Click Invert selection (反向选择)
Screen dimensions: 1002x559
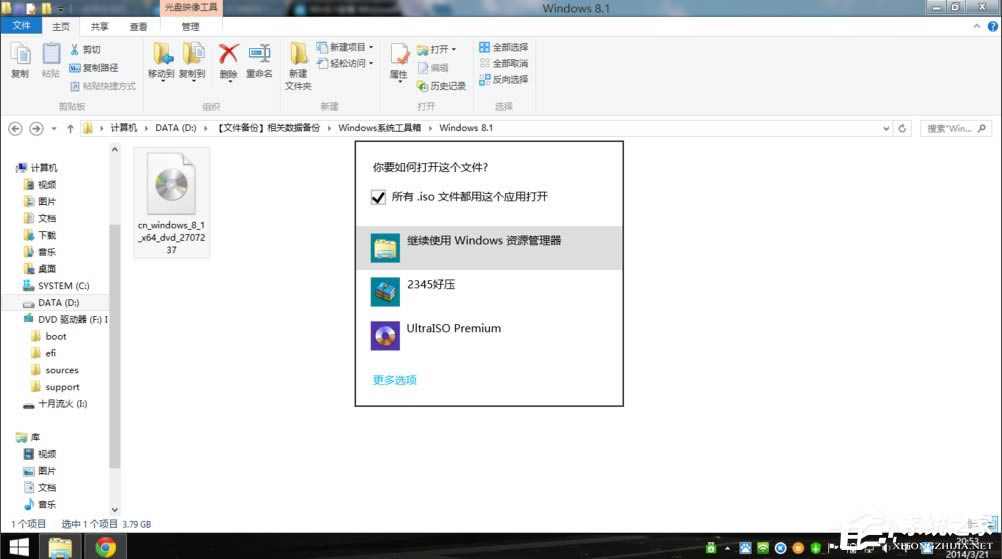click(x=504, y=79)
